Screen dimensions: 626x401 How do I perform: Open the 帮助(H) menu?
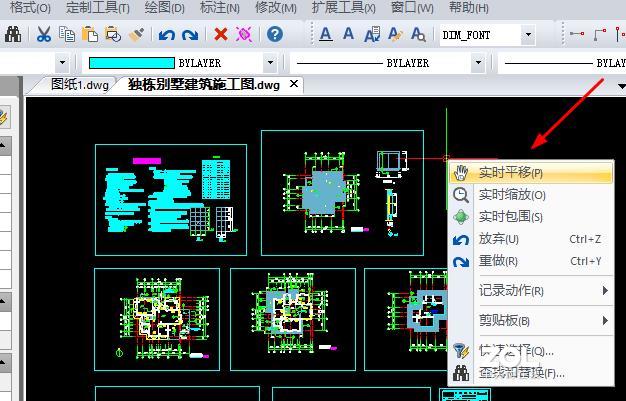468,7
